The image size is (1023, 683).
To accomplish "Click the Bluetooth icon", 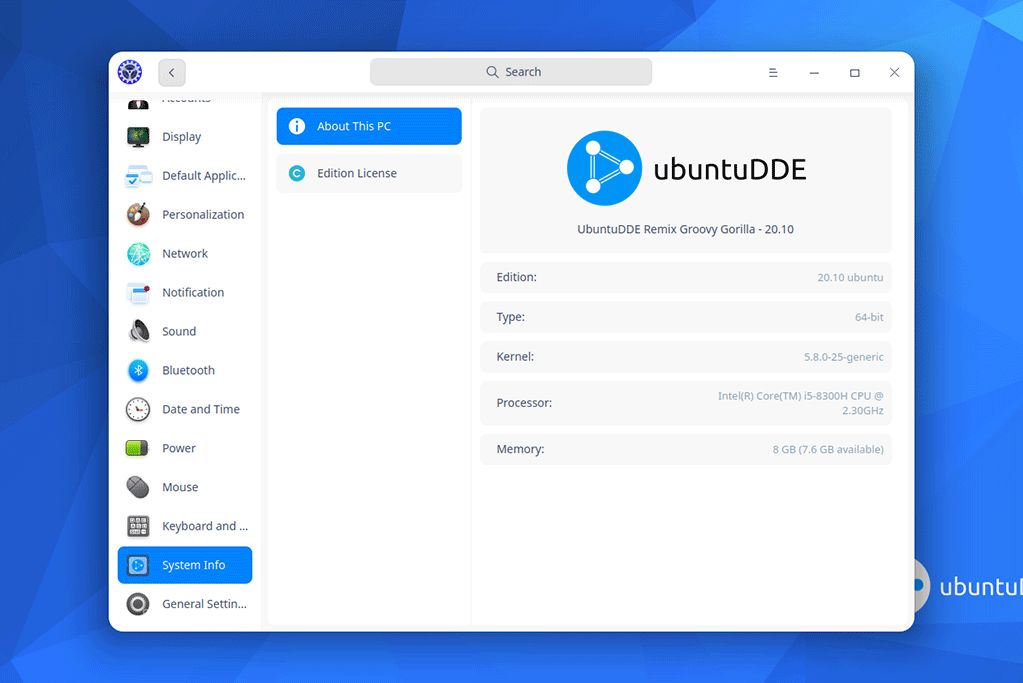I will click(138, 371).
